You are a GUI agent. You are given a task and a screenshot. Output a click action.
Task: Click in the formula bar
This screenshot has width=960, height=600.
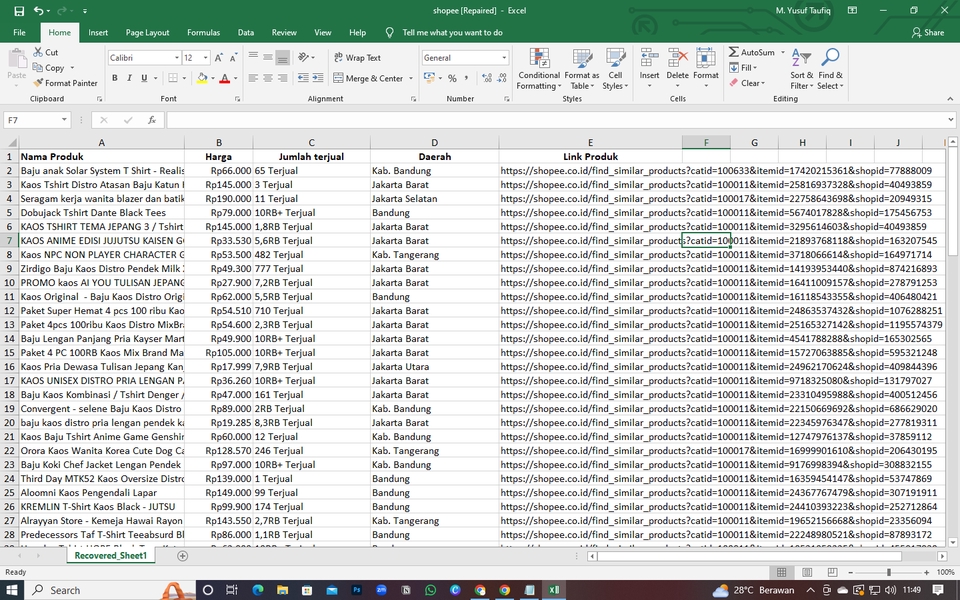[x=556, y=120]
